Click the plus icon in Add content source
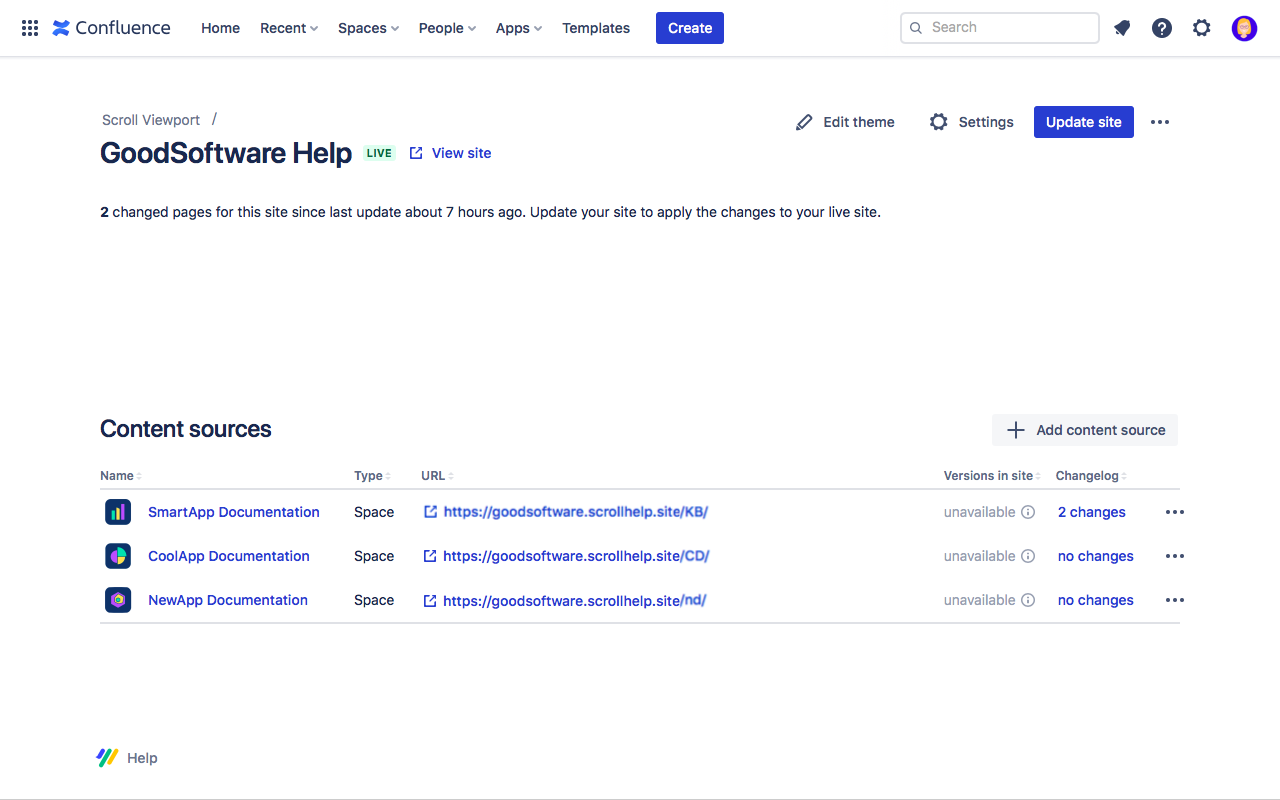Image resolution: width=1280 pixels, height=800 pixels. coord(1016,430)
